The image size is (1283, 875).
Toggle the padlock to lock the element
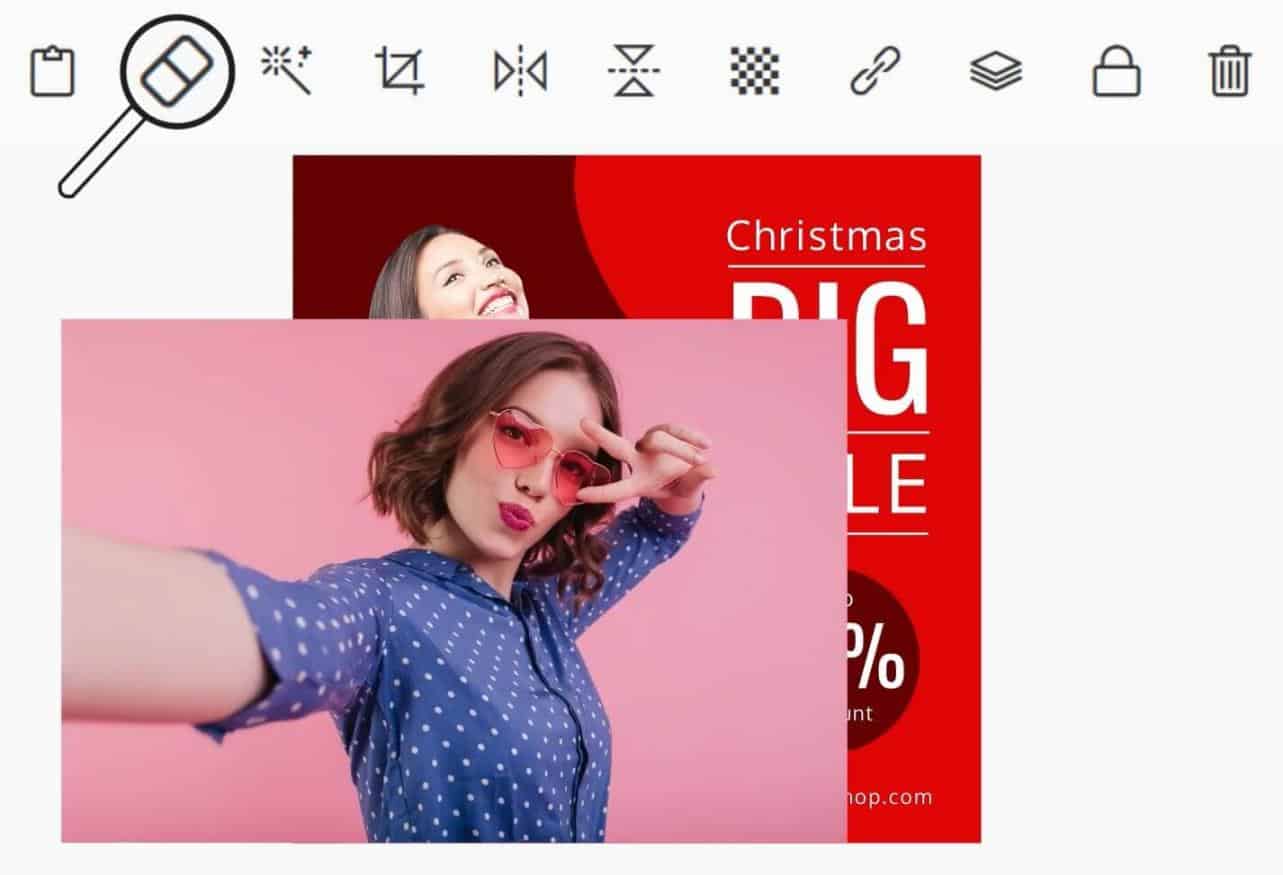tap(1116, 73)
